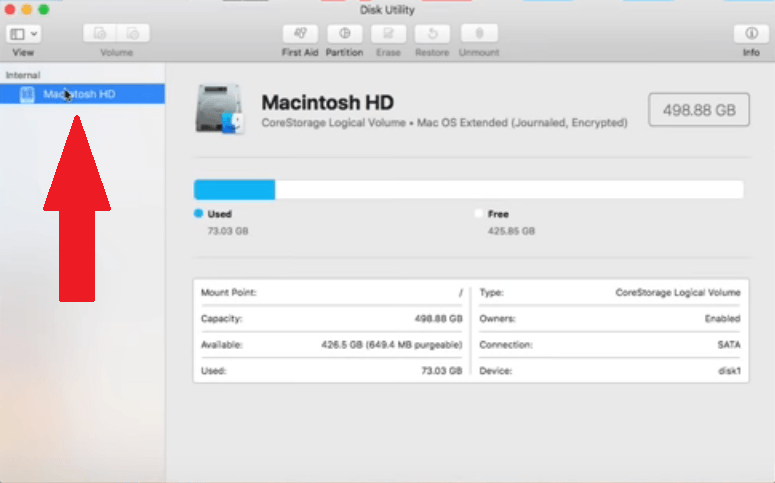Click the CoreStorage Logical Volume type value

pyautogui.click(x=678, y=293)
